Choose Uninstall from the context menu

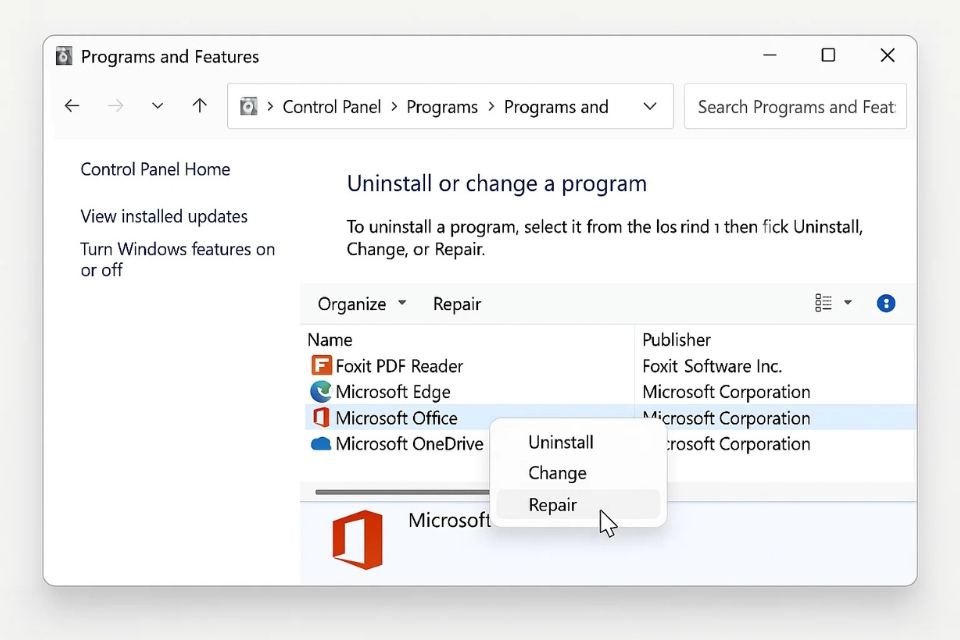[x=561, y=442]
